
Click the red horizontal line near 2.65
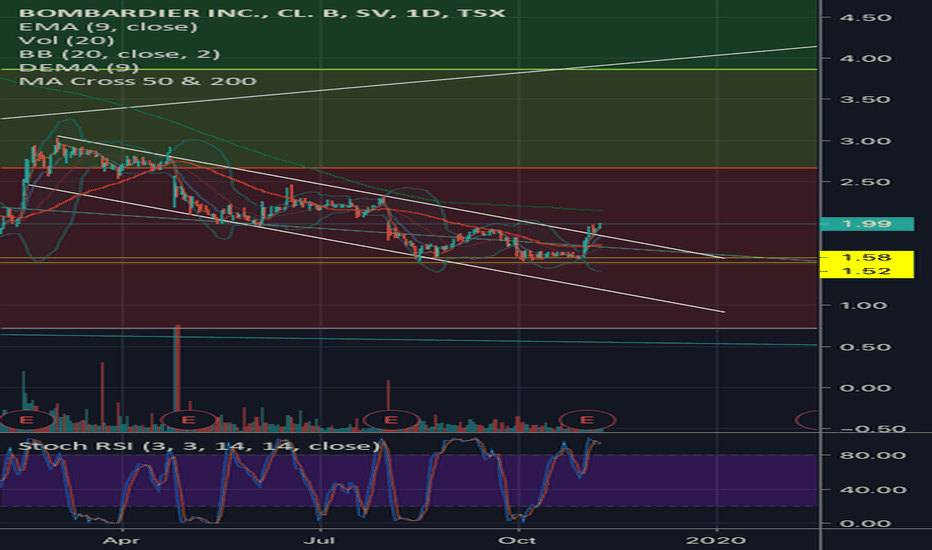409,168
